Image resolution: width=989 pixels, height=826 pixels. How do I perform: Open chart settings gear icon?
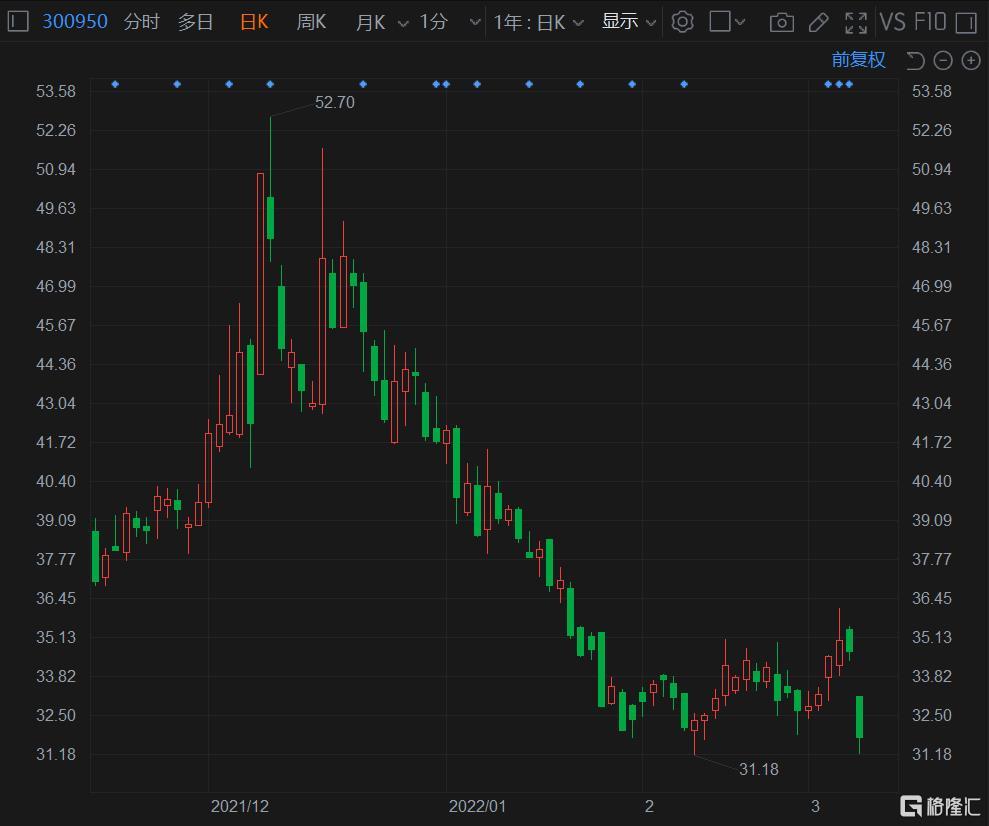click(682, 22)
